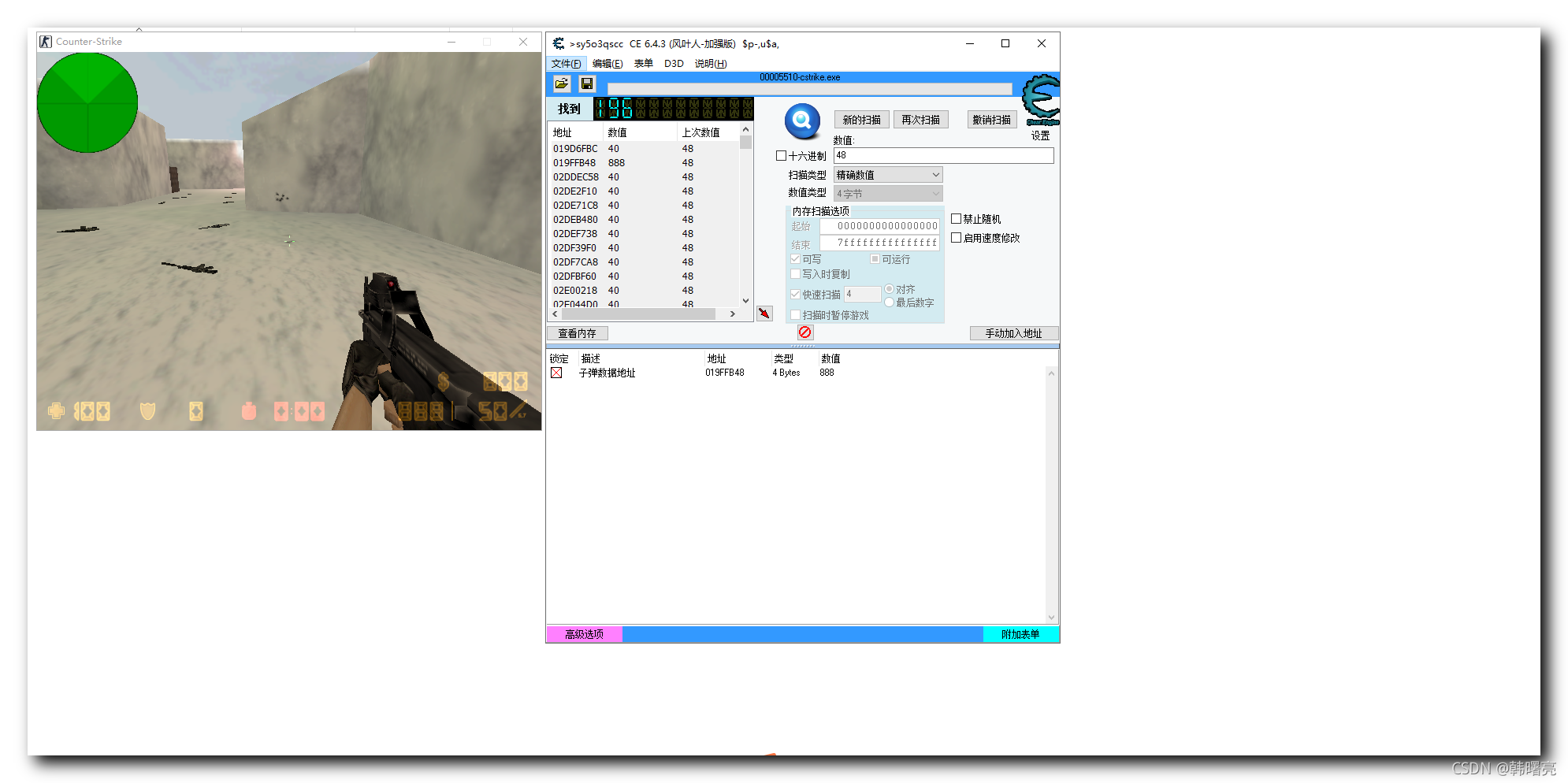Select result address 02DDEC58
The image size is (1568, 783).
click(x=576, y=177)
